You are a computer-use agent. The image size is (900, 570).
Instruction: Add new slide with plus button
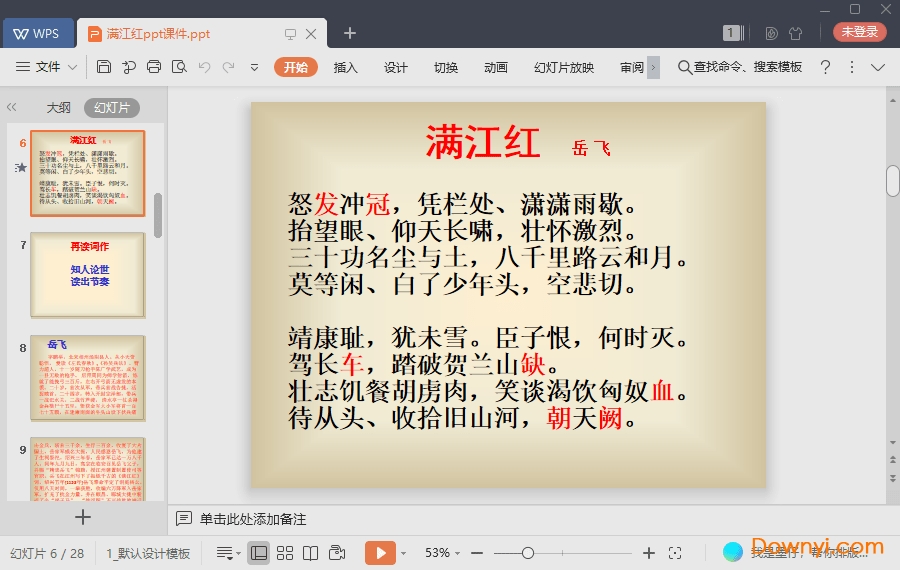(83, 517)
